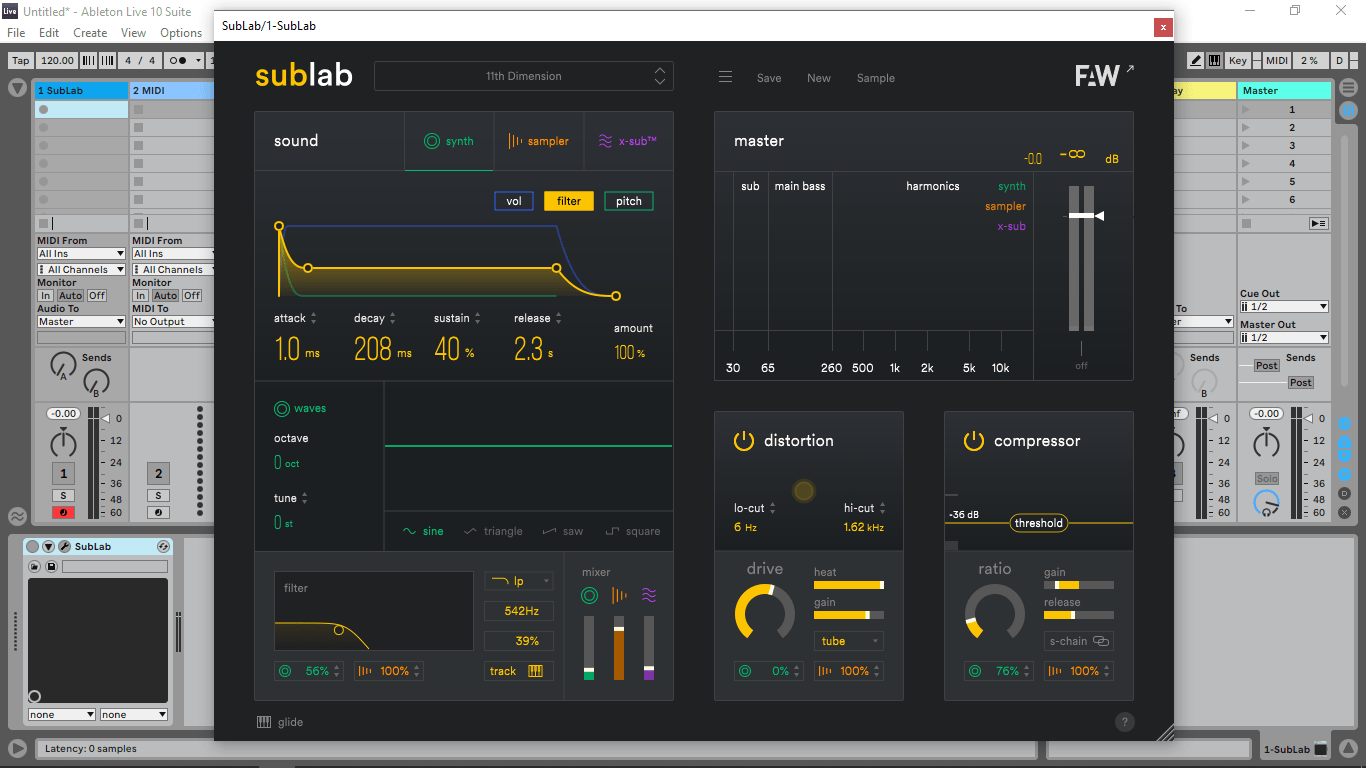Click the Tap tempo button
This screenshot has width=1366, height=768.
[x=21, y=60]
